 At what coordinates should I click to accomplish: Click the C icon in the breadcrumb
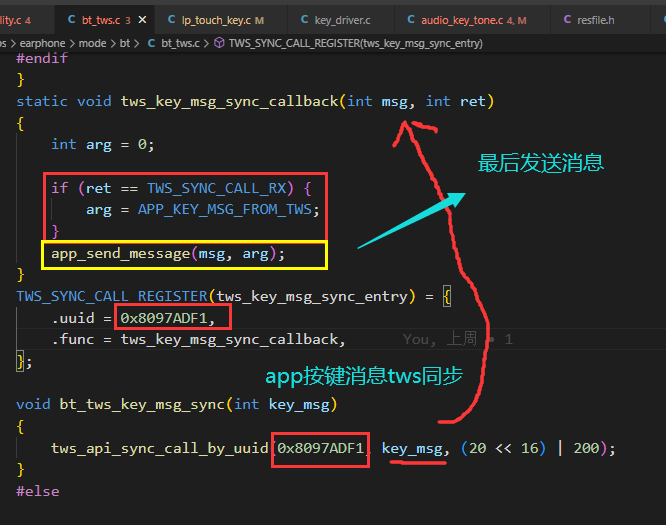coord(151,43)
